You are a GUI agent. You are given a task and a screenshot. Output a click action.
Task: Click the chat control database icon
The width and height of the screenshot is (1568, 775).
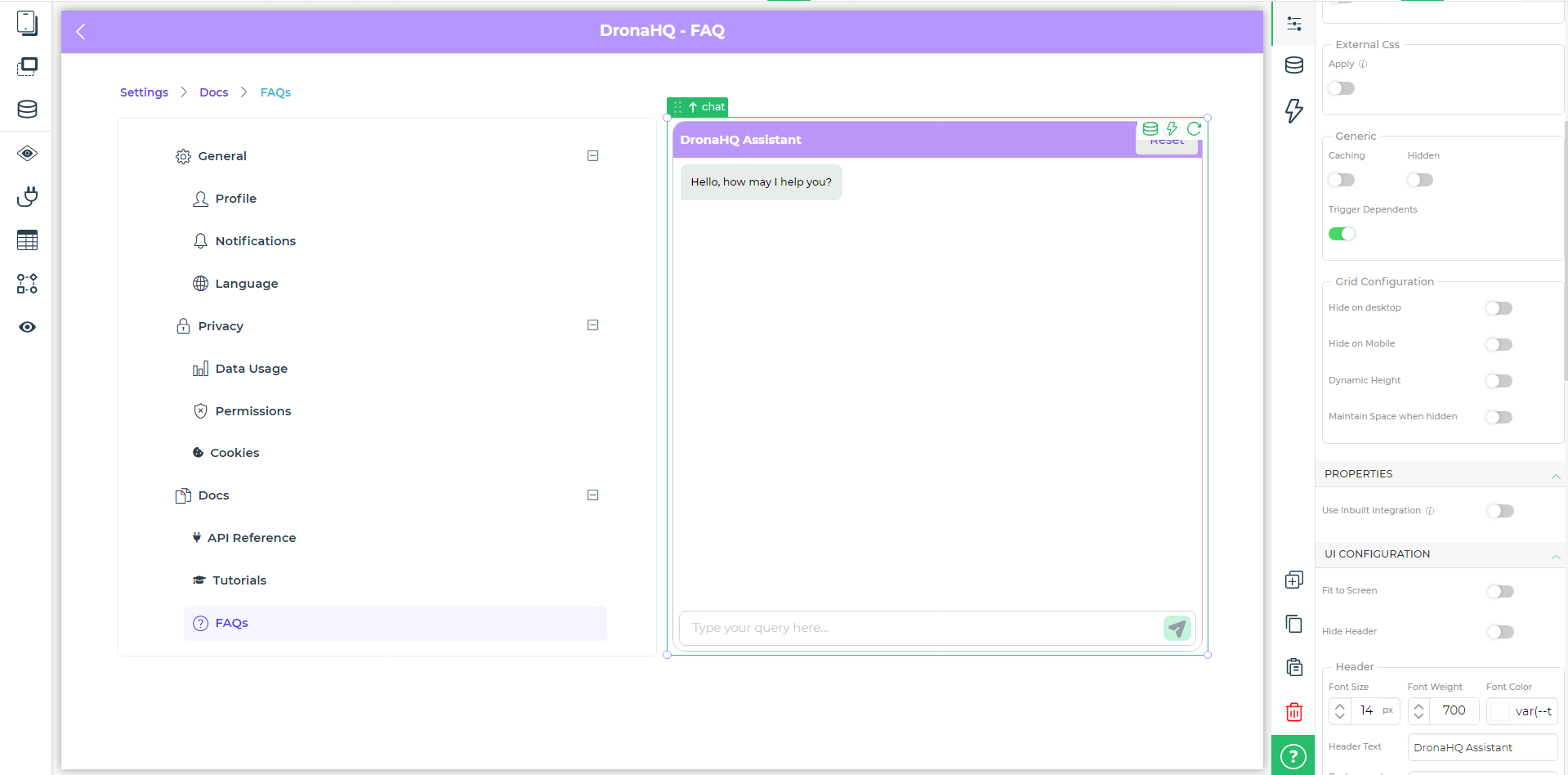click(x=1150, y=128)
